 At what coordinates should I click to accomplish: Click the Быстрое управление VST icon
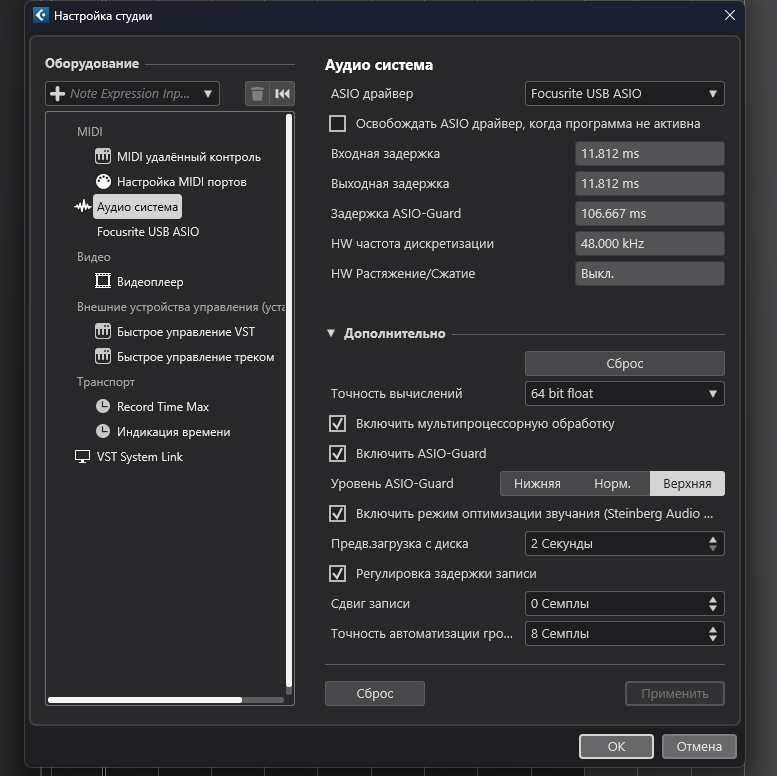pyautogui.click(x=103, y=332)
